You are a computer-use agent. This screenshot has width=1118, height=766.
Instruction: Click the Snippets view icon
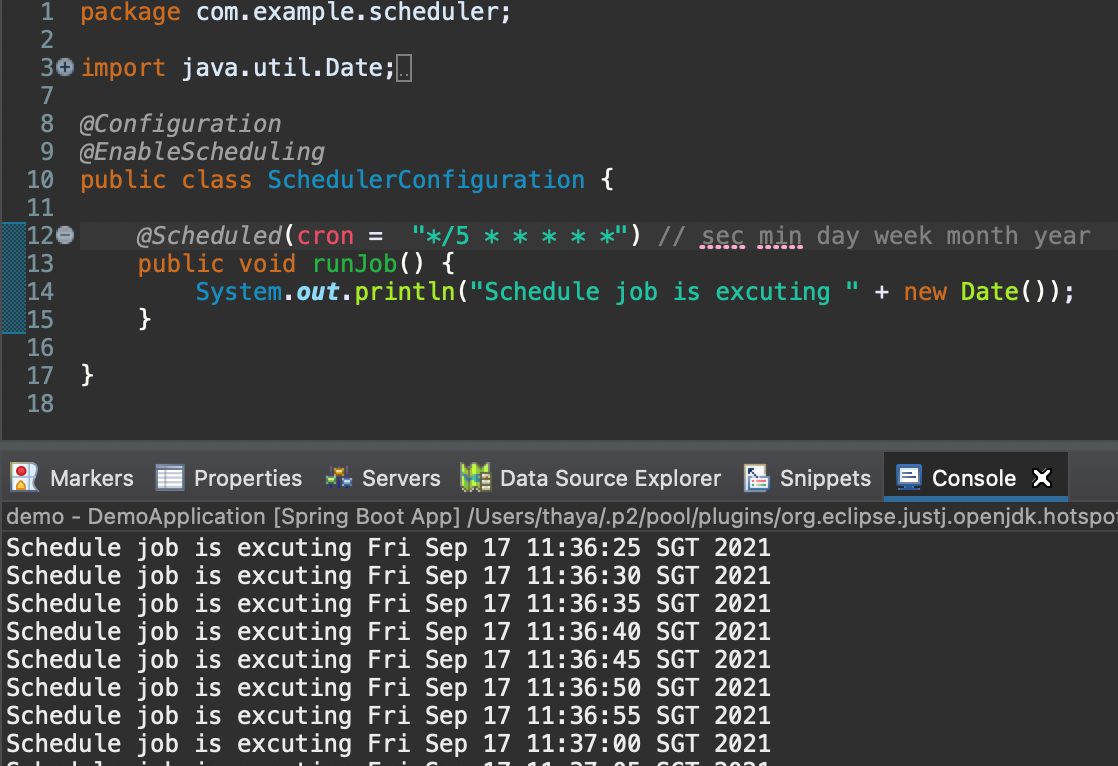(x=754, y=478)
